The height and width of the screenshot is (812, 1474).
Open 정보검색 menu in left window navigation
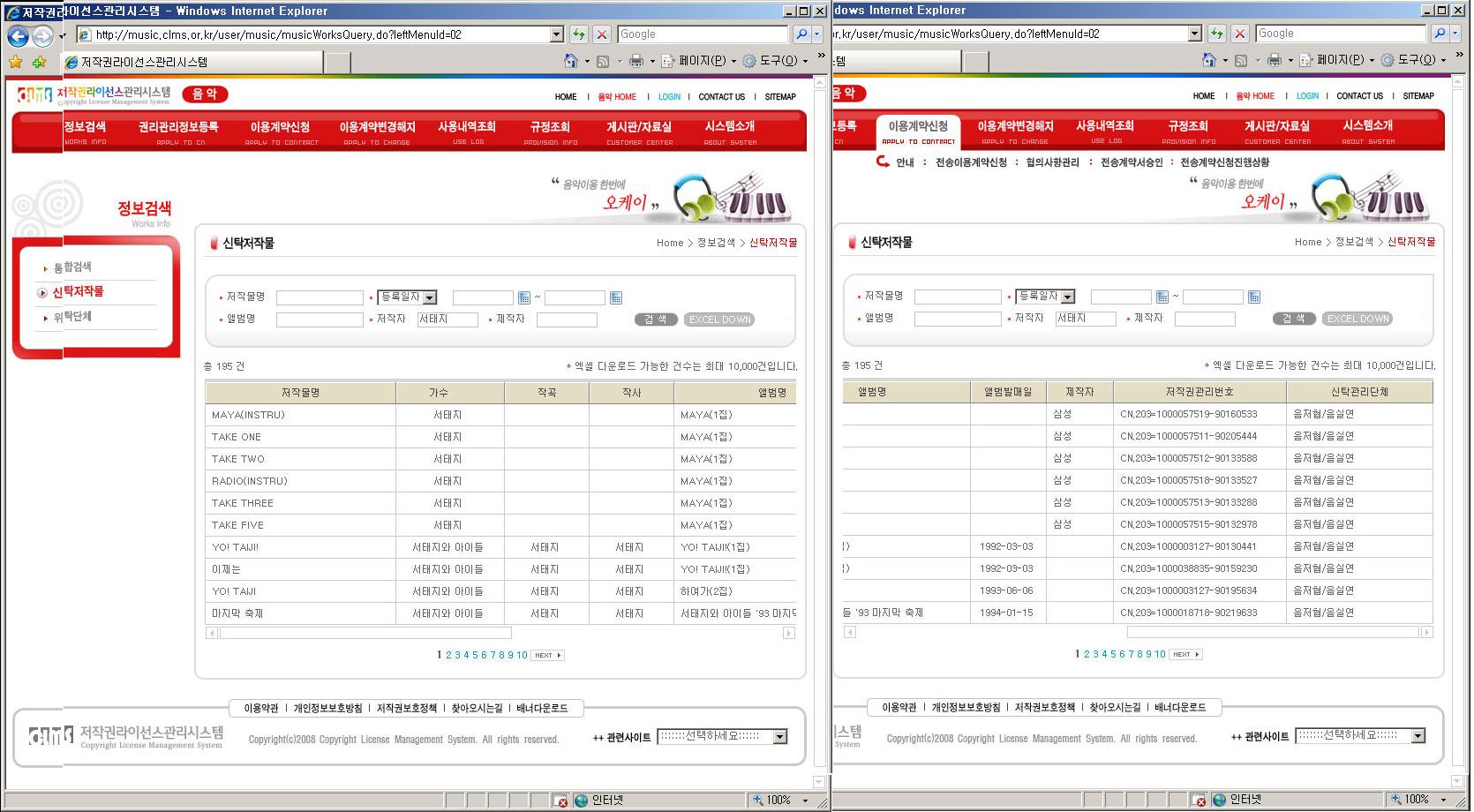(85, 132)
